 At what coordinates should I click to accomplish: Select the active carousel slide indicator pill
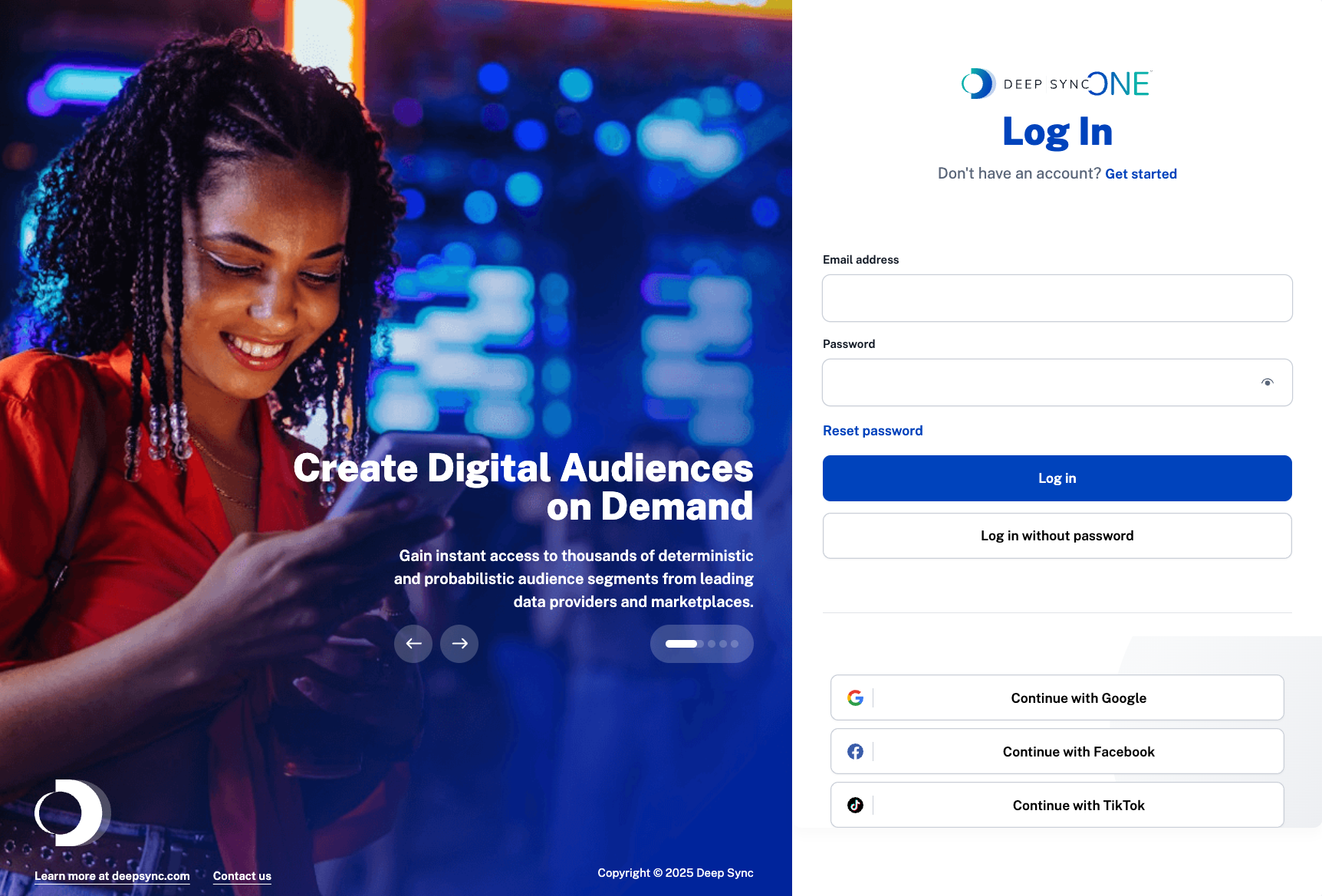coord(682,644)
